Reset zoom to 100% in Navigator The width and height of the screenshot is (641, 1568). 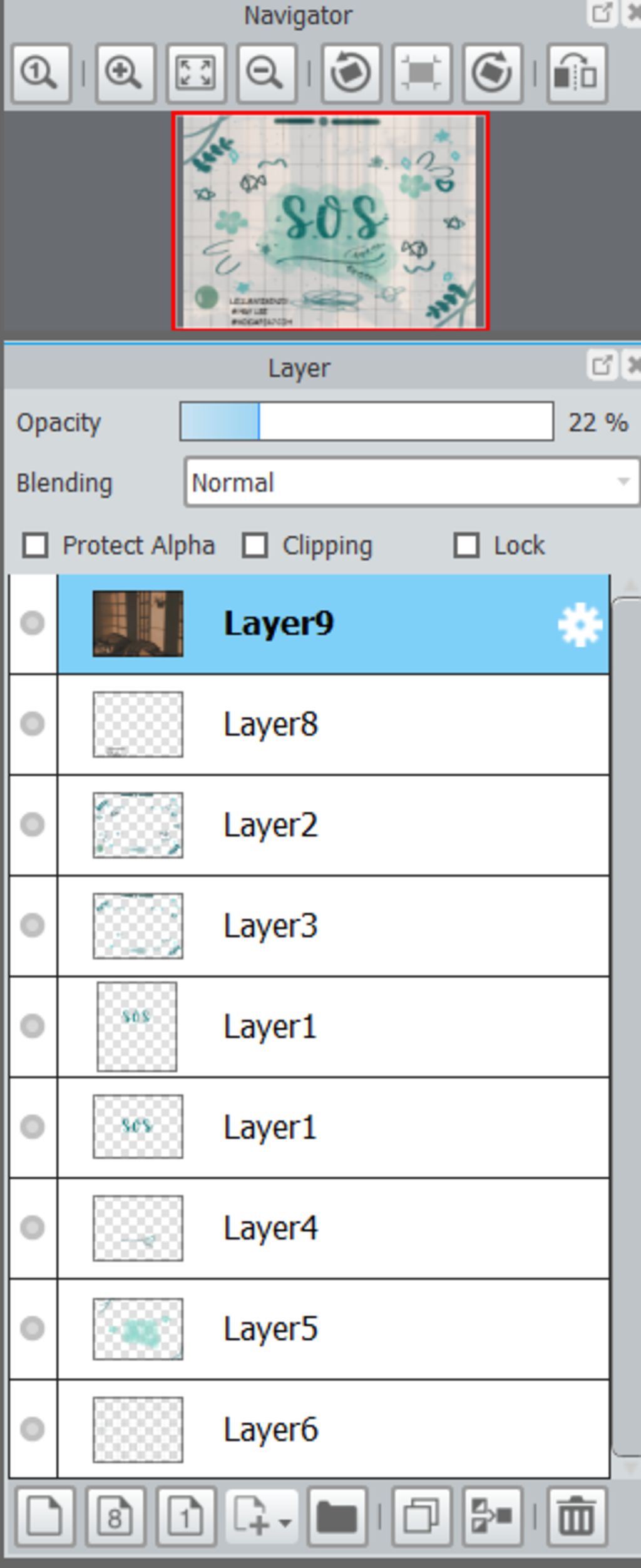pos(40,74)
